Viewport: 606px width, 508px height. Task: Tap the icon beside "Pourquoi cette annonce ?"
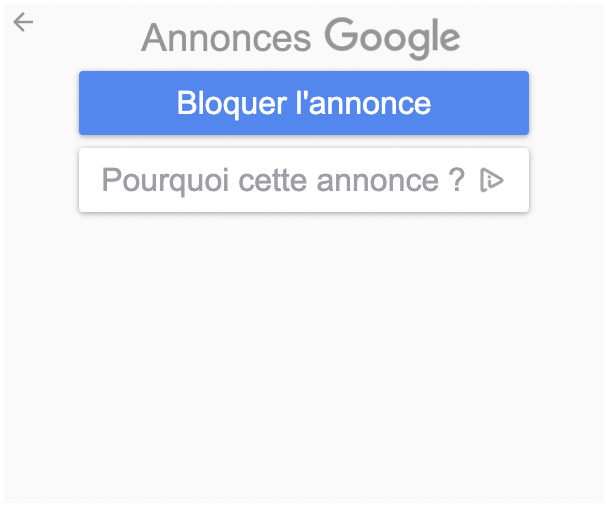(x=492, y=180)
